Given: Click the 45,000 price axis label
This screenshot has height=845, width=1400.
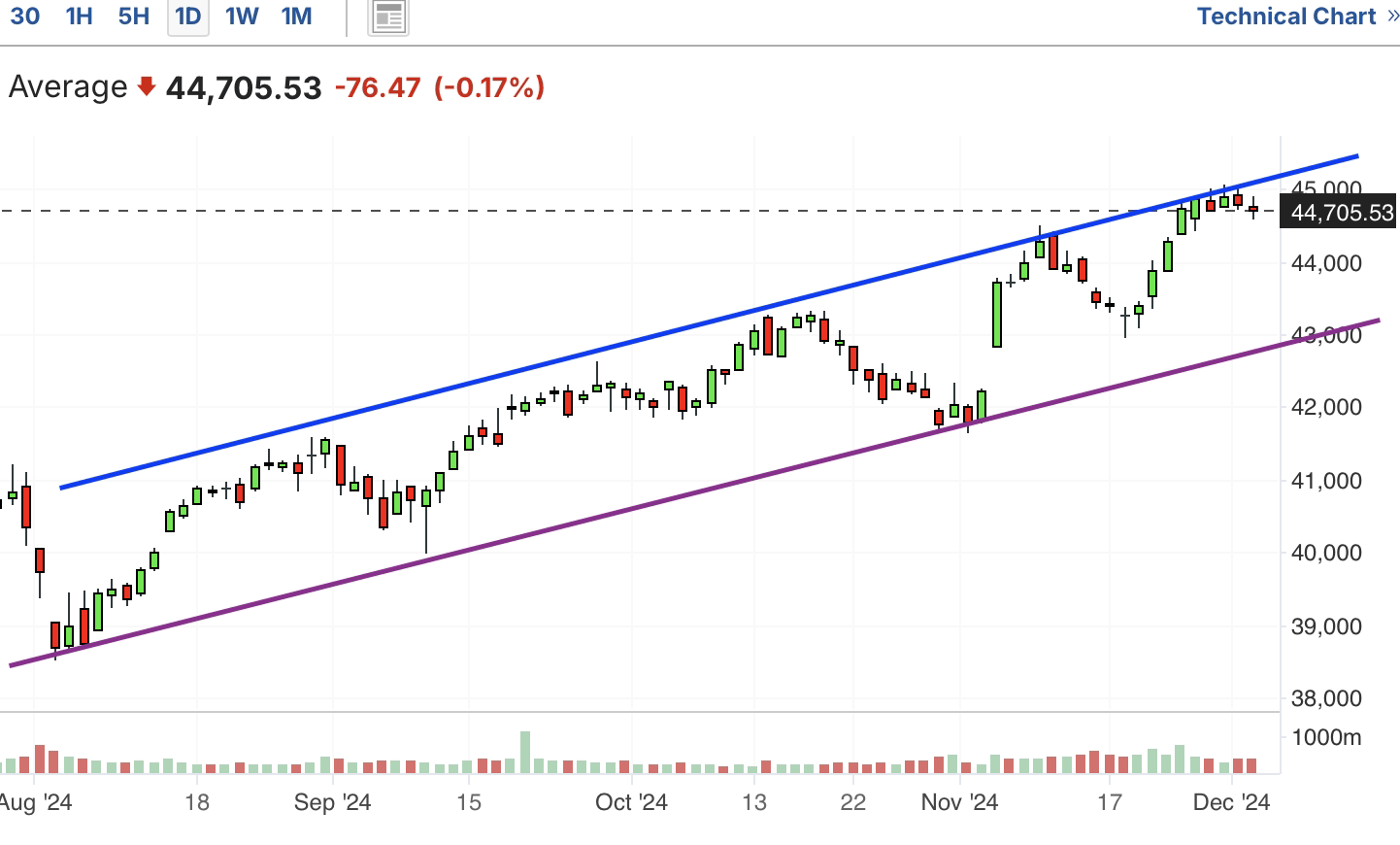Looking at the screenshot, I should click(1326, 187).
